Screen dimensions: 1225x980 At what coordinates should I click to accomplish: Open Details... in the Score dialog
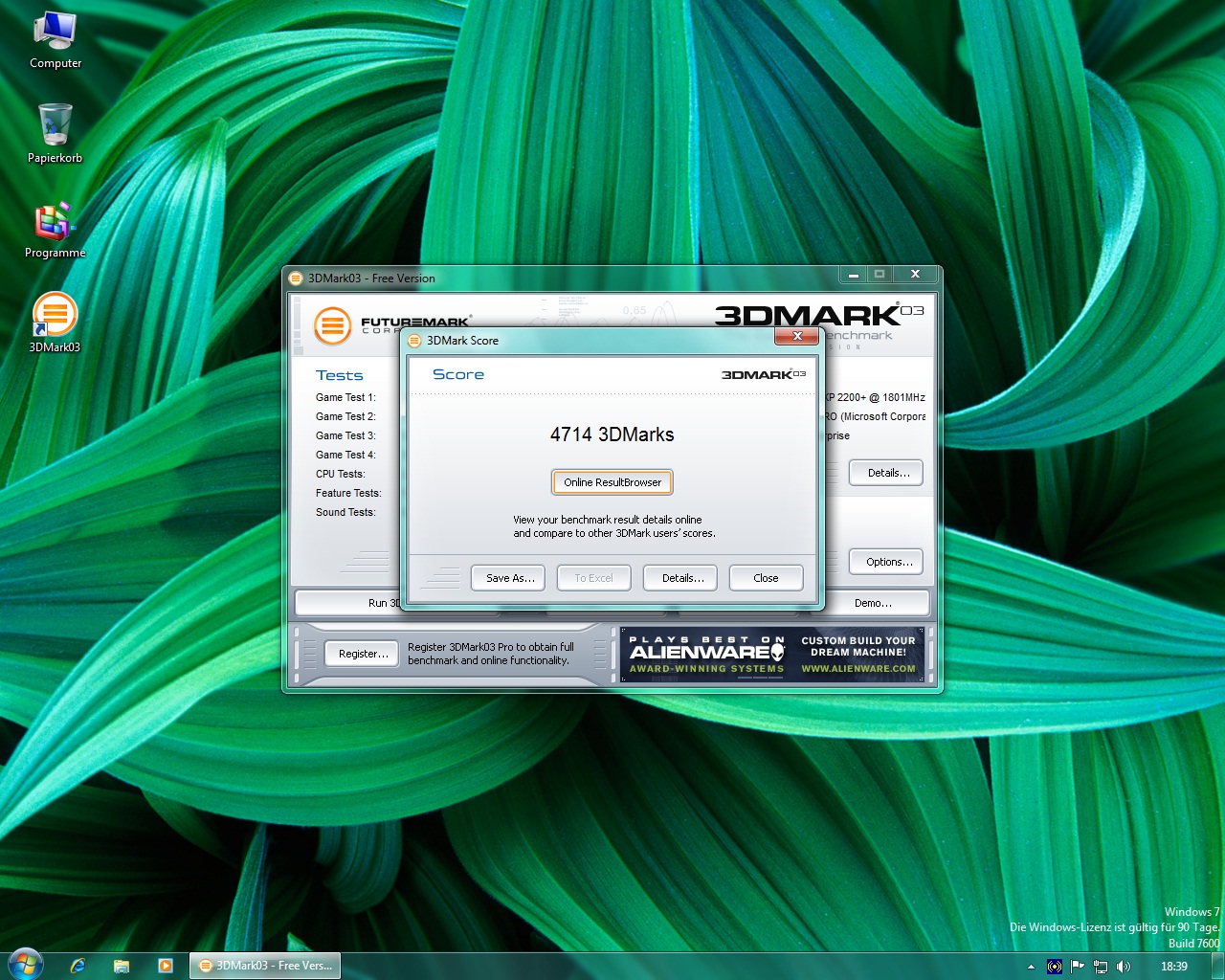pyautogui.click(x=682, y=578)
